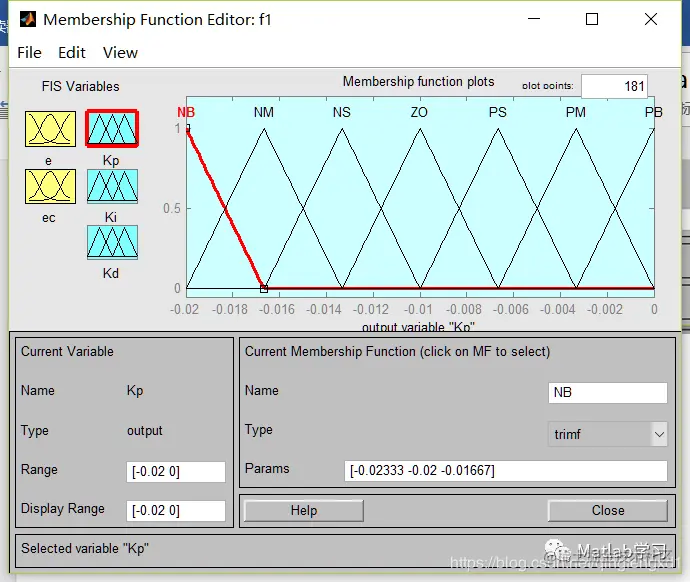Click the Current Variable type value output

145,430
